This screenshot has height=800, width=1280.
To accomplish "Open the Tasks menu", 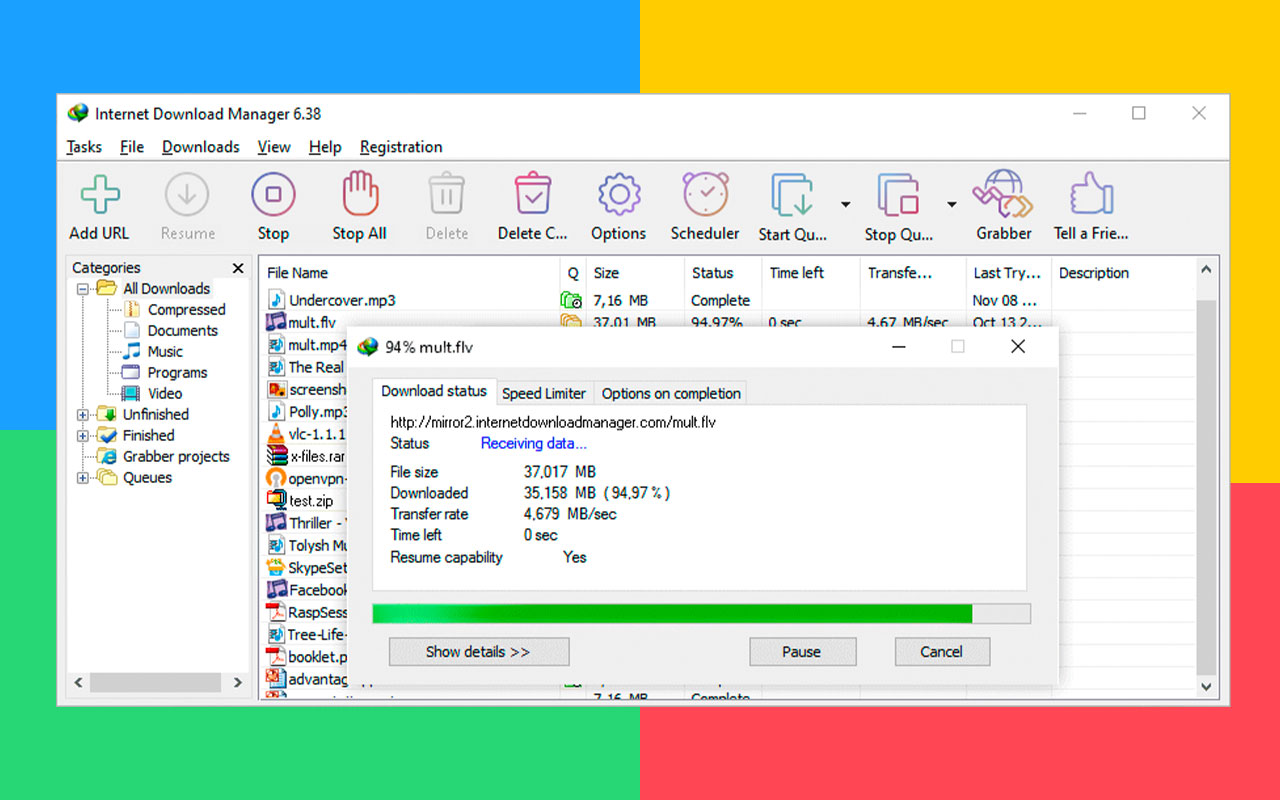I will (x=84, y=147).
